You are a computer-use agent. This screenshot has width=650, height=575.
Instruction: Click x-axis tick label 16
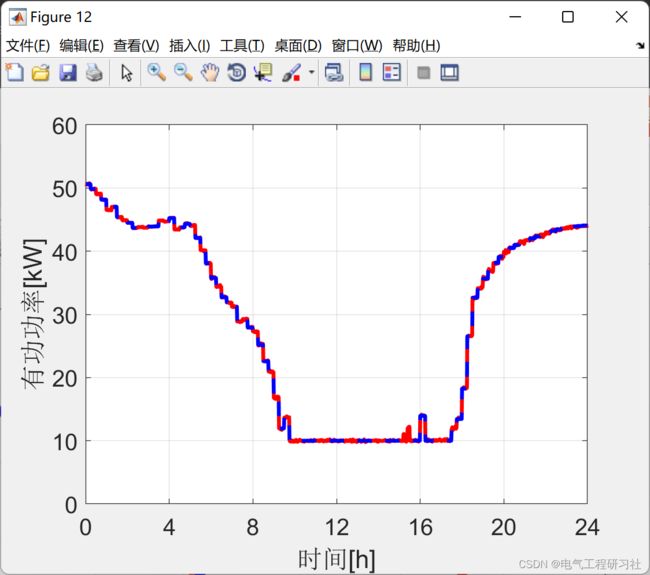pyautogui.click(x=420, y=527)
